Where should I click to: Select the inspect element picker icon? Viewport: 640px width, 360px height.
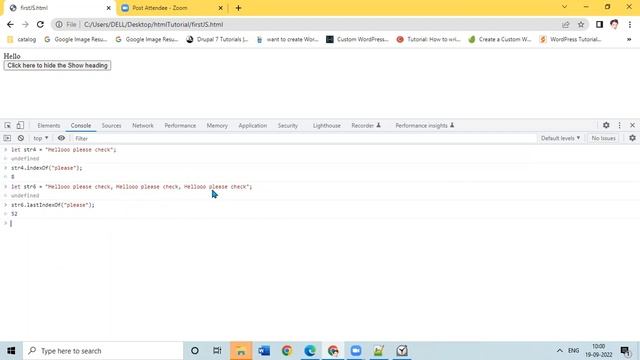click(x=8, y=125)
